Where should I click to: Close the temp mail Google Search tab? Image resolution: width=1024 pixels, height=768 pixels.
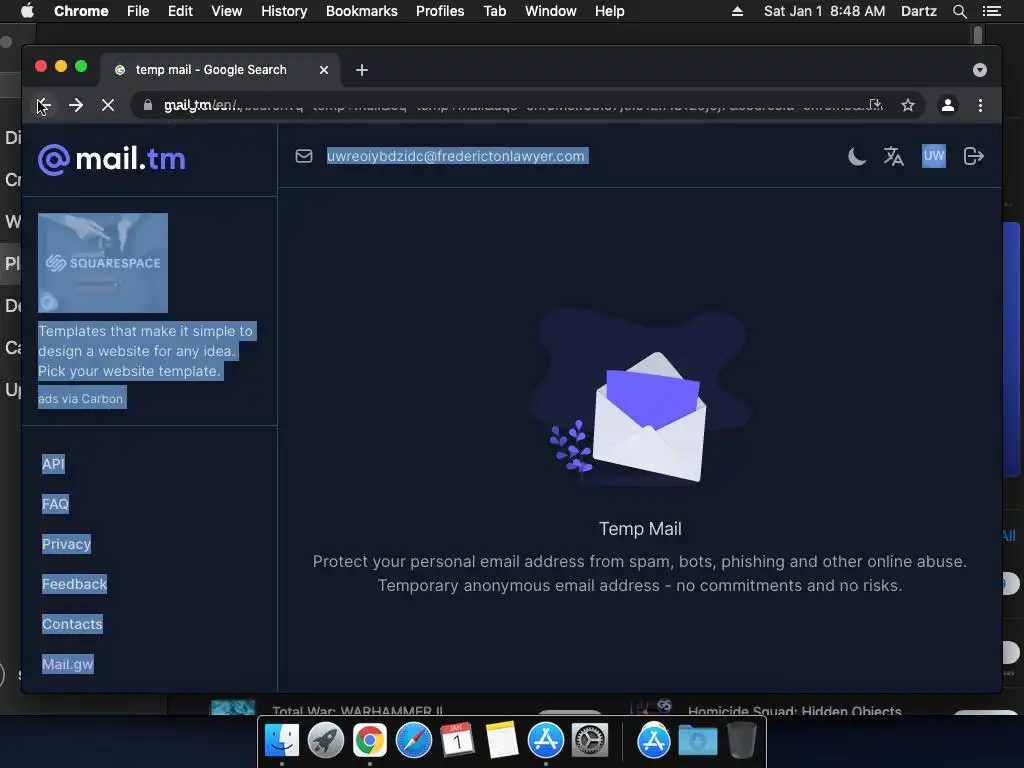tap(324, 70)
